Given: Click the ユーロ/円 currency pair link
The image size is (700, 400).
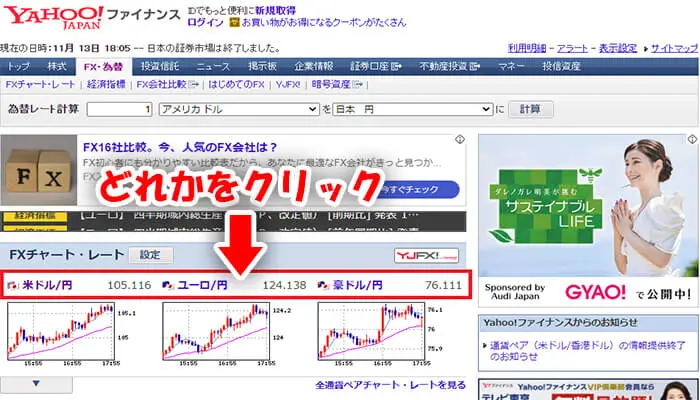Looking at the screenshot, I should click(202, 285).
